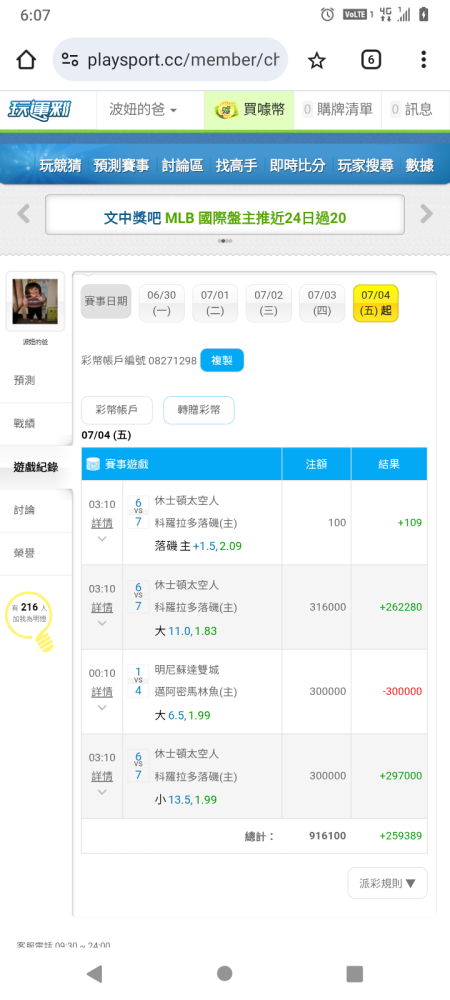The height and width of the screenshot is (1000, 450).
Task: Click the 複製 account number button
Action: tap(222, 360)
